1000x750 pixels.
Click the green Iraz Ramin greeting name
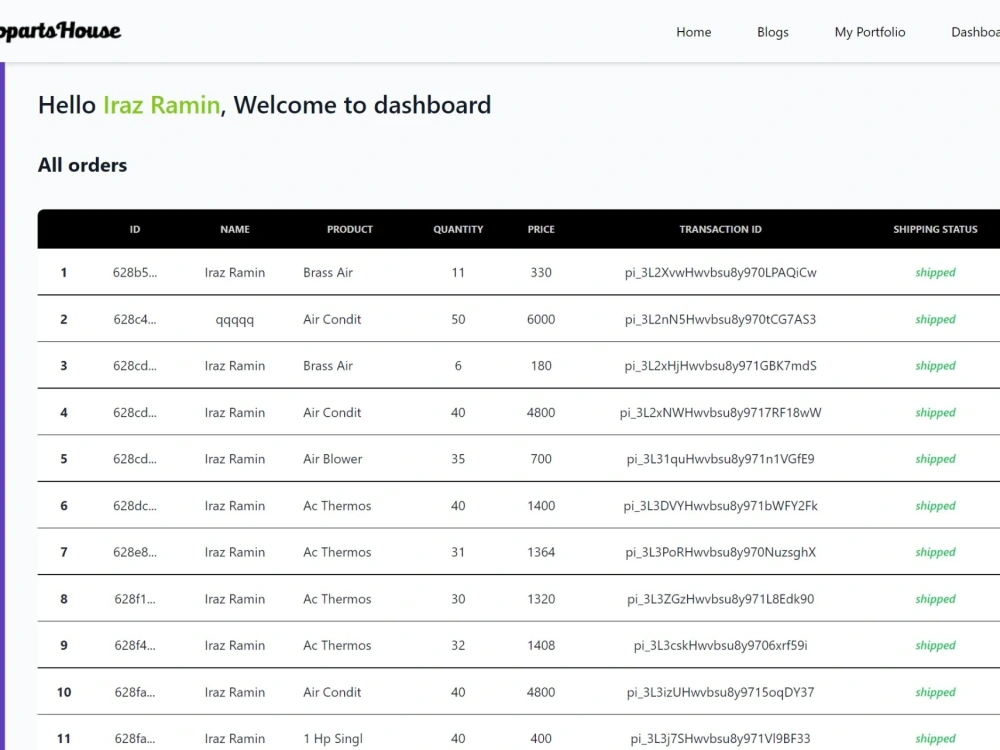(161, 105)
